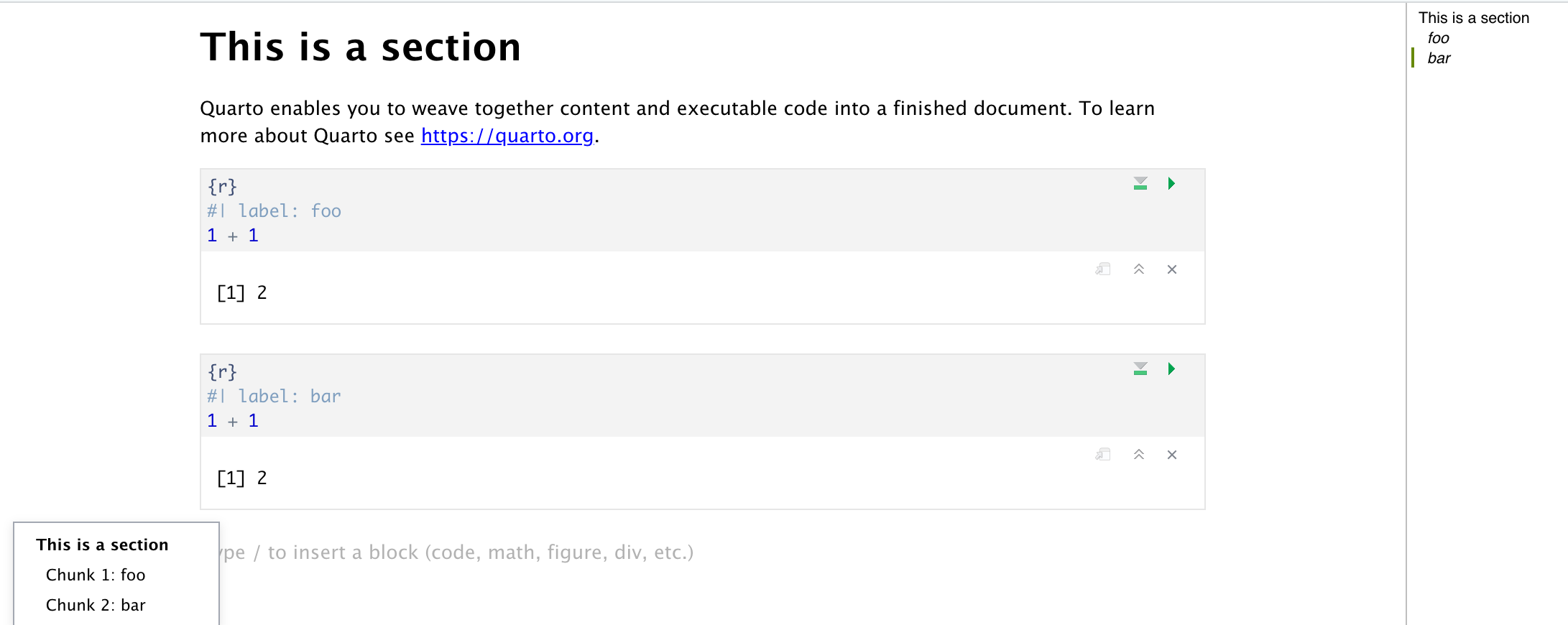Open bar chunk output in new window

pyautogui.click(x=1103, y=454)
